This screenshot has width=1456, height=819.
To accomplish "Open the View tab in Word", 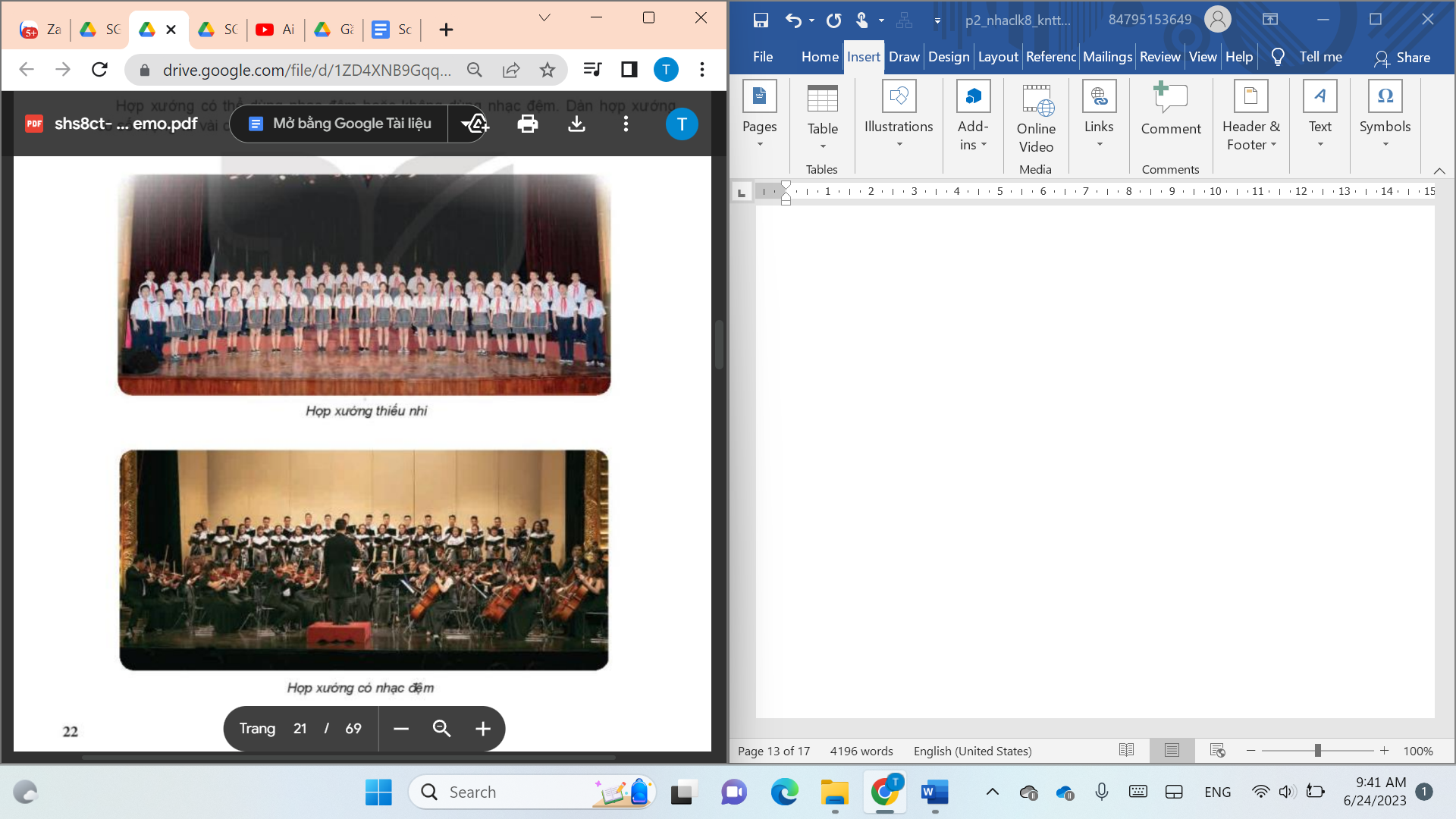I will [1203, 57].
